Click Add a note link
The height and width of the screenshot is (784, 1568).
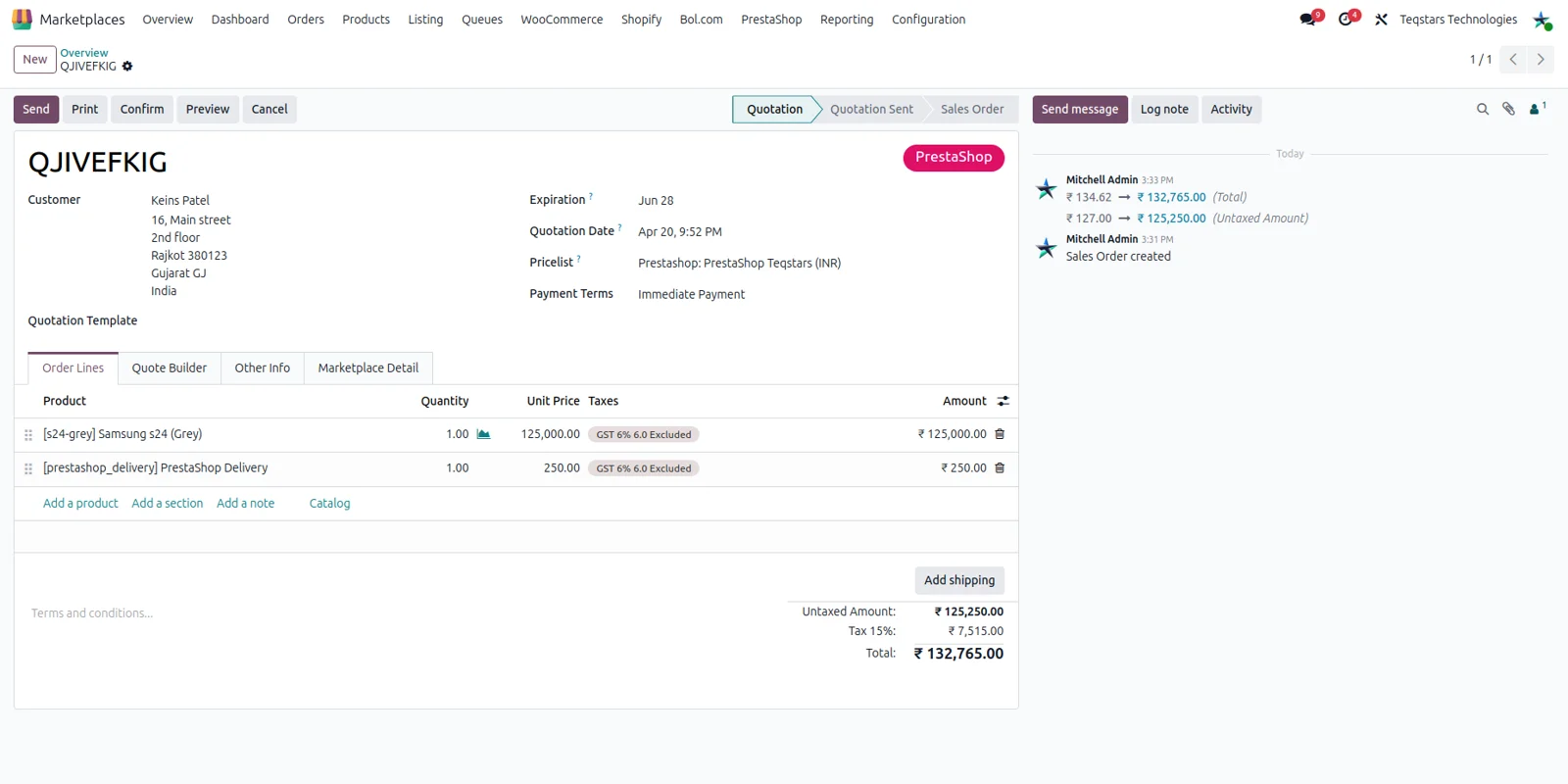246,504
